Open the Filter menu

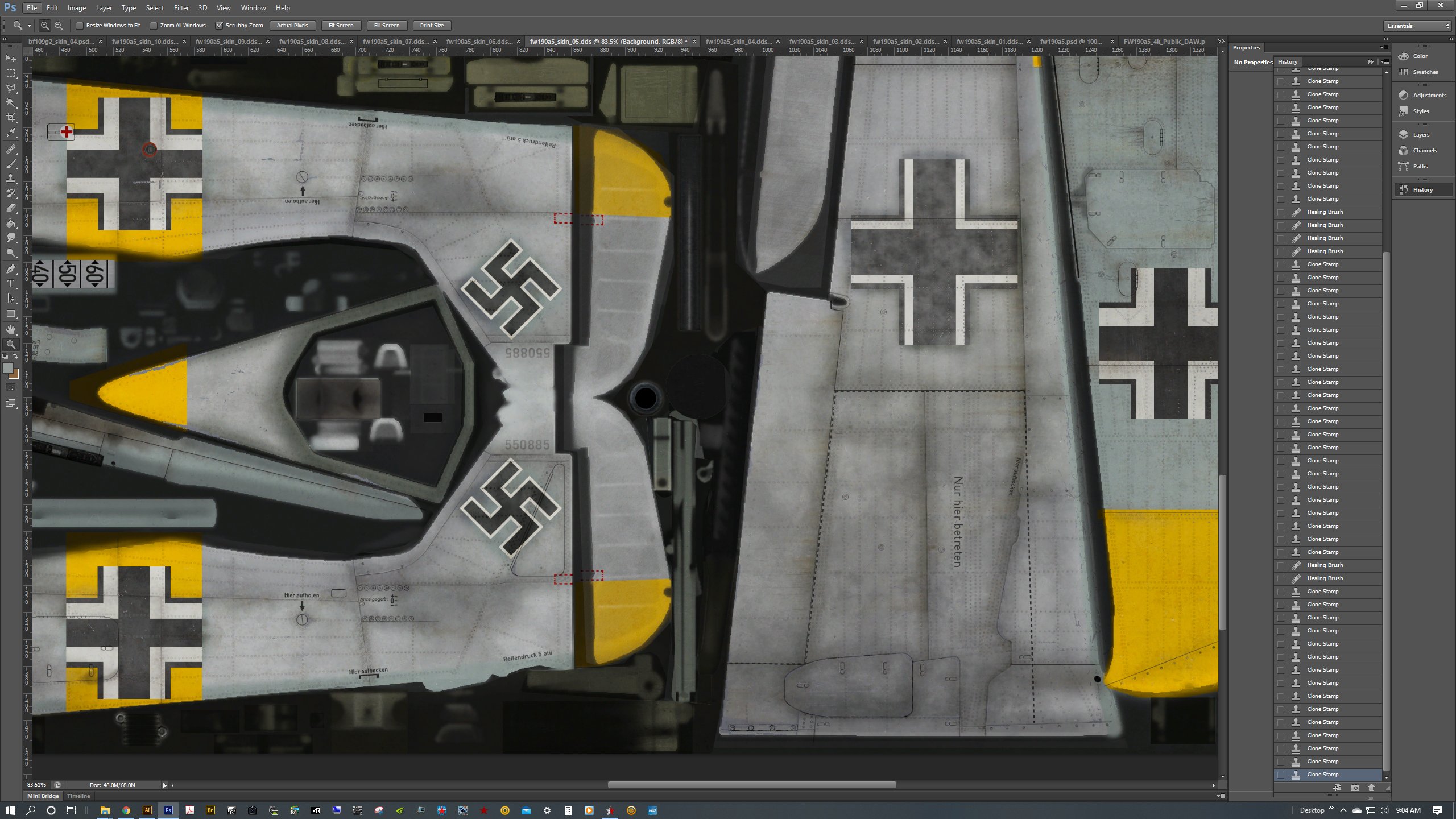click(181, 8)
